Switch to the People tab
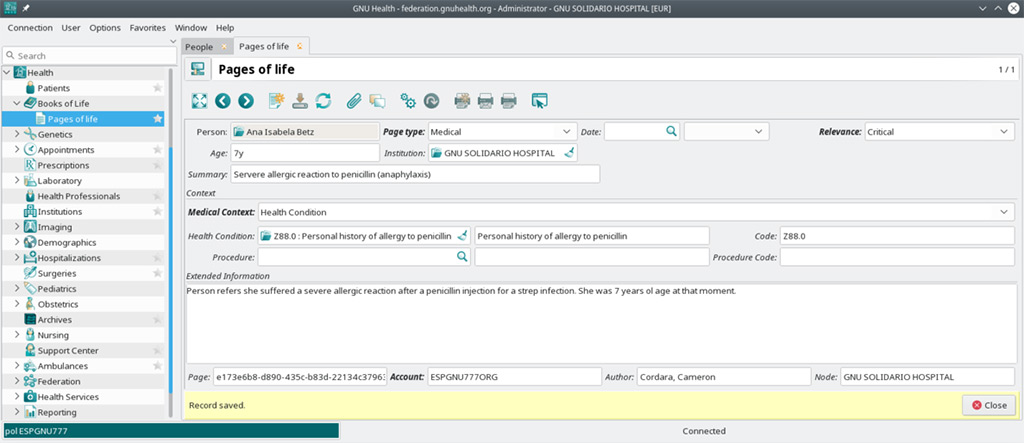 pyautogui.click(x=199, y=47)
